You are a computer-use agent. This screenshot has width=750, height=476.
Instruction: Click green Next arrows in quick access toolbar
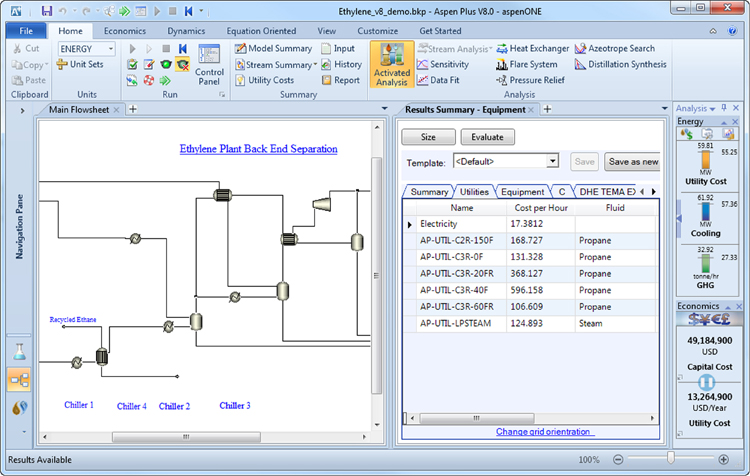pyautogui.click(x=124, y=11)
